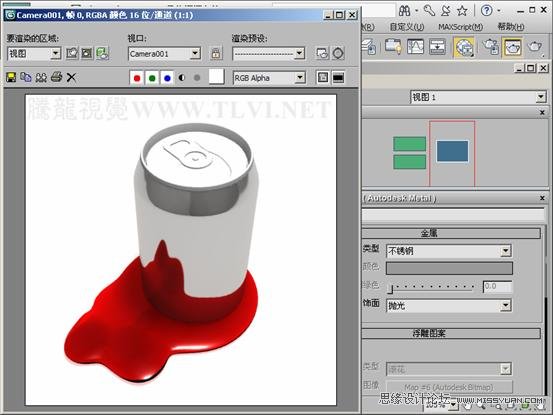Click the binoculars search icon
The width and height of the screenshot is (553, 415).
point(404,11)
